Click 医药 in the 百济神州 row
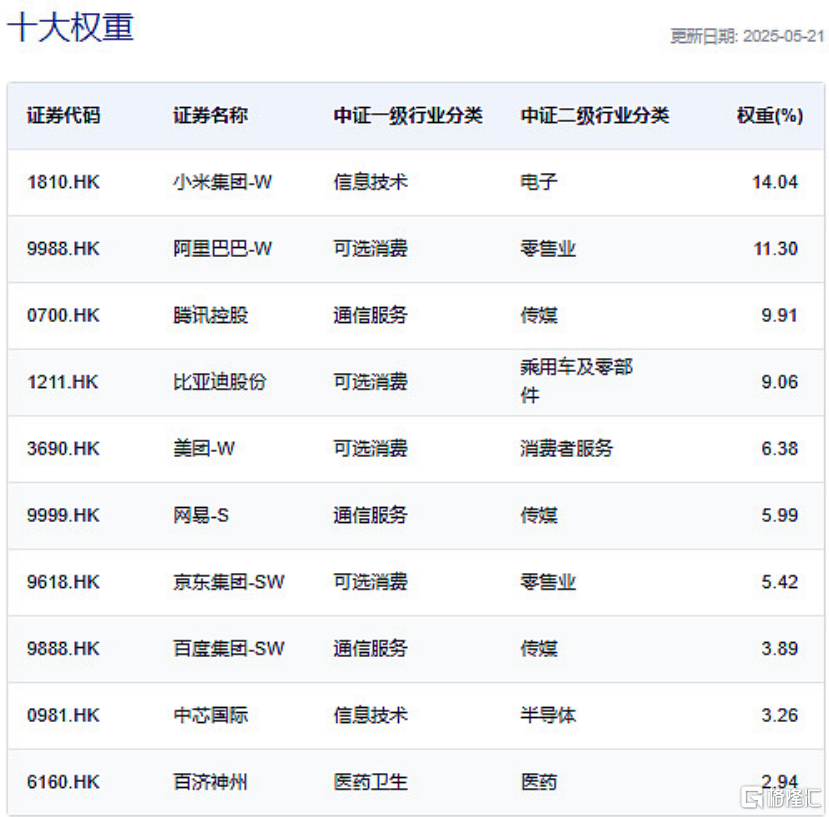Image resolution: width=829 pixels, height=817 pixels. [539, 782]
